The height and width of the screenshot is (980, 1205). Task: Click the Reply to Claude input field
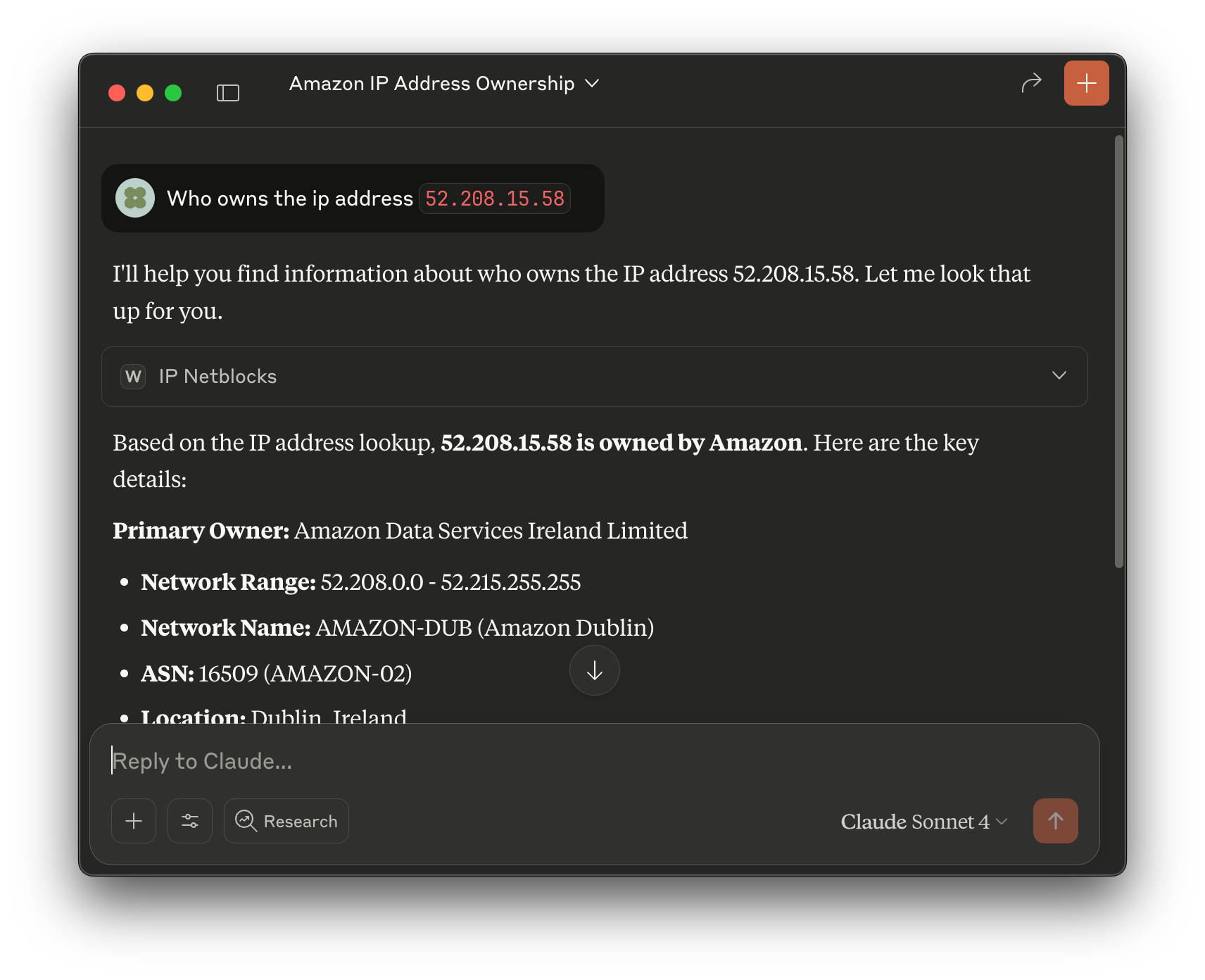(x=493, y=760)
